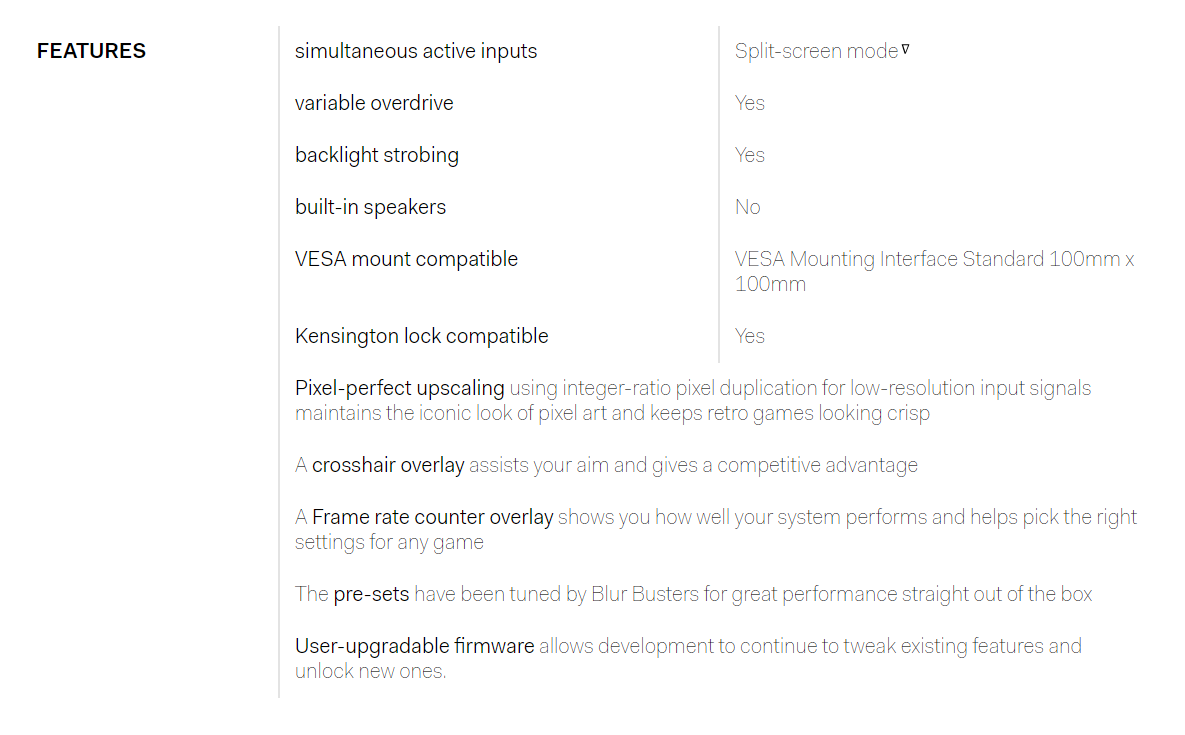
Task: Click the VESA Mounting Interface Standard value
Action: pos(934,271)
